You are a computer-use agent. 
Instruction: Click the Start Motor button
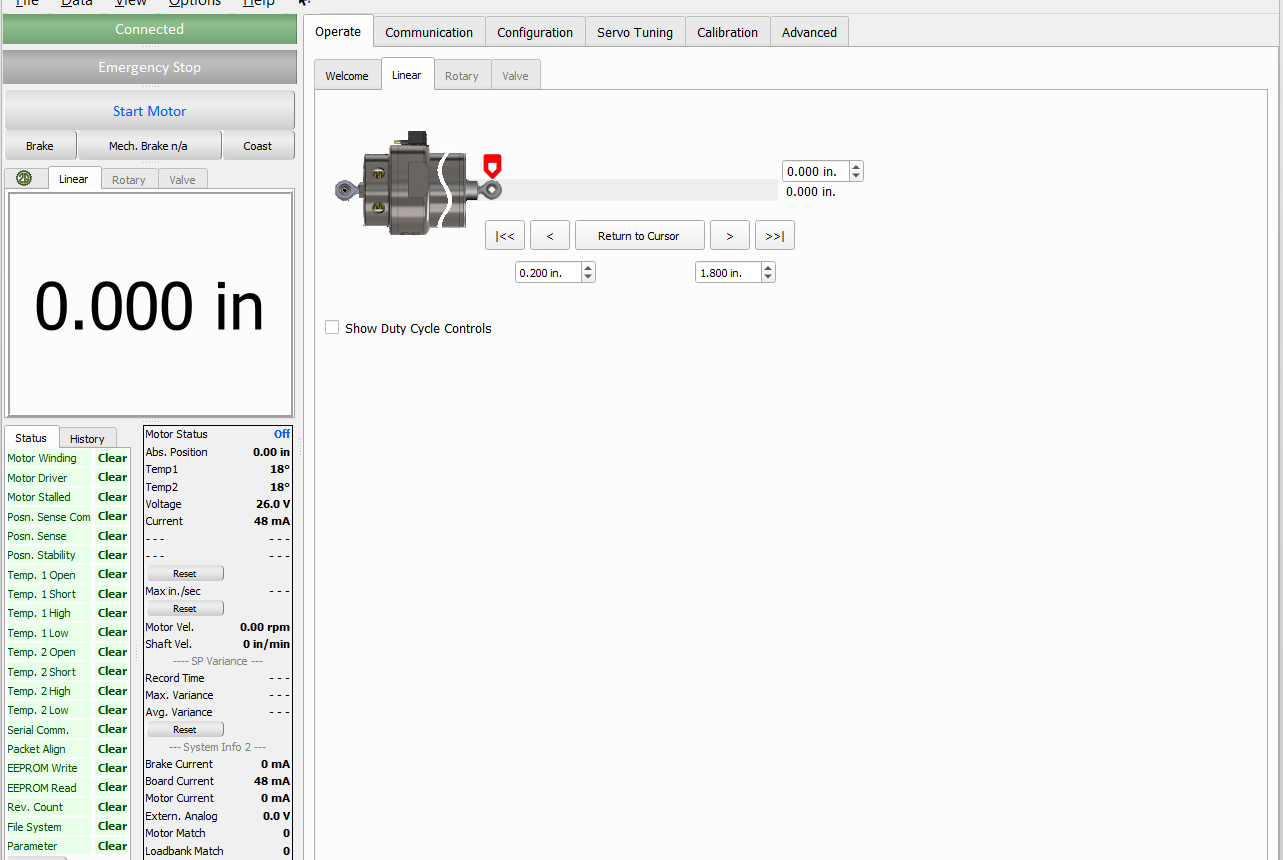150,111
